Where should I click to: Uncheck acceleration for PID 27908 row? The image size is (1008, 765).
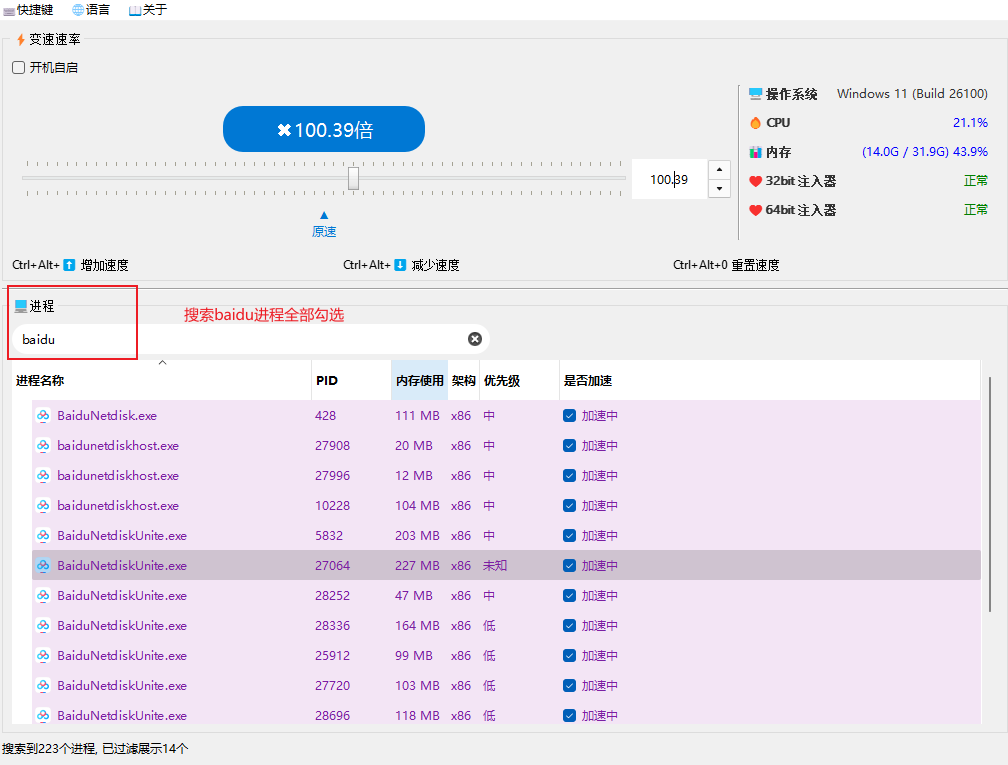click(x=569, y=446)
